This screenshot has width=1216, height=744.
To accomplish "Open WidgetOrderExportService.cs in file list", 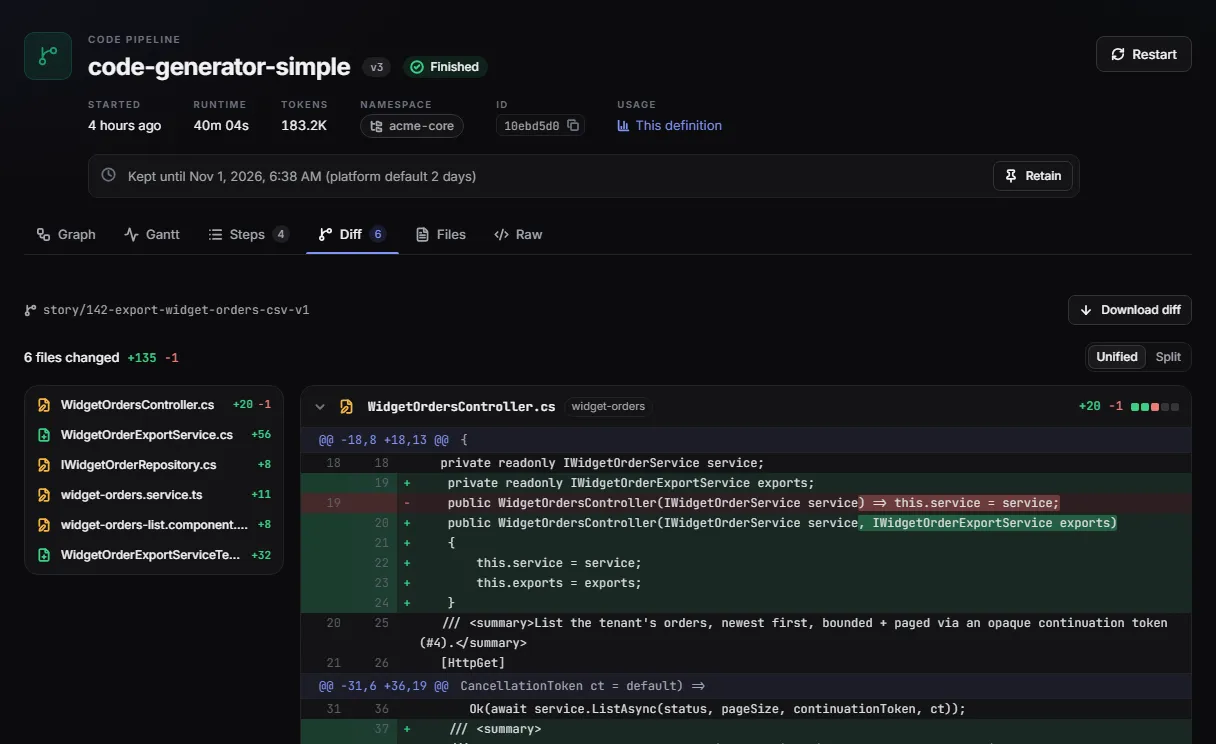I will click(x=154, y=435).
